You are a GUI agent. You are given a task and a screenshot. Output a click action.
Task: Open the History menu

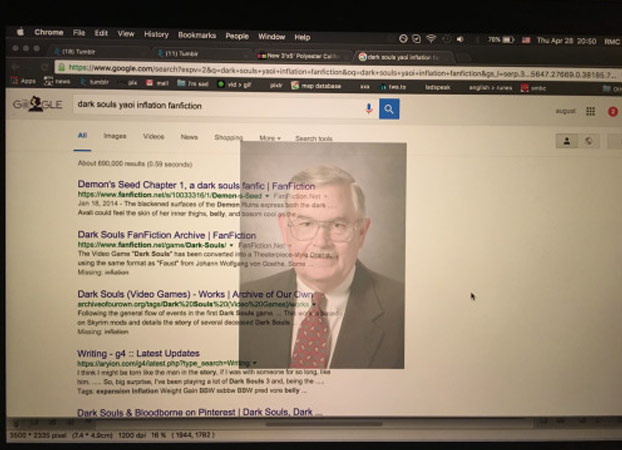tap(156, 35)
